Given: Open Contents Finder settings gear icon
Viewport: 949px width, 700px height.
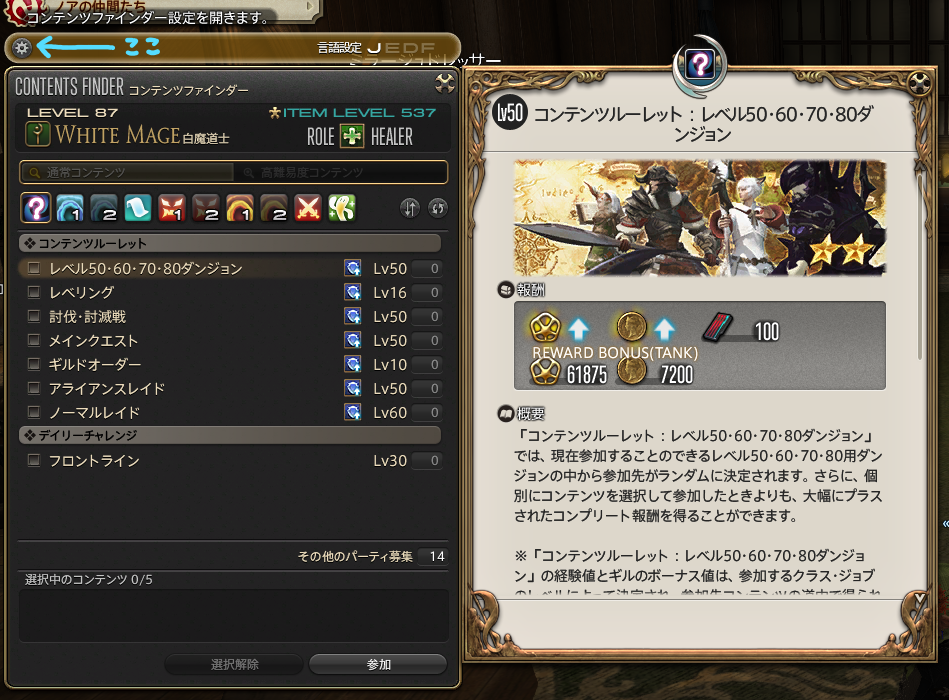Looking at the screenshot, I should point(22,48).
